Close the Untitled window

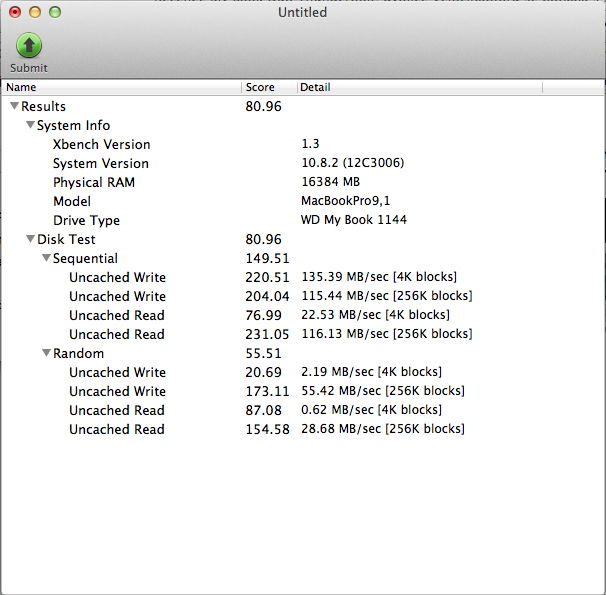click(15, 12)
